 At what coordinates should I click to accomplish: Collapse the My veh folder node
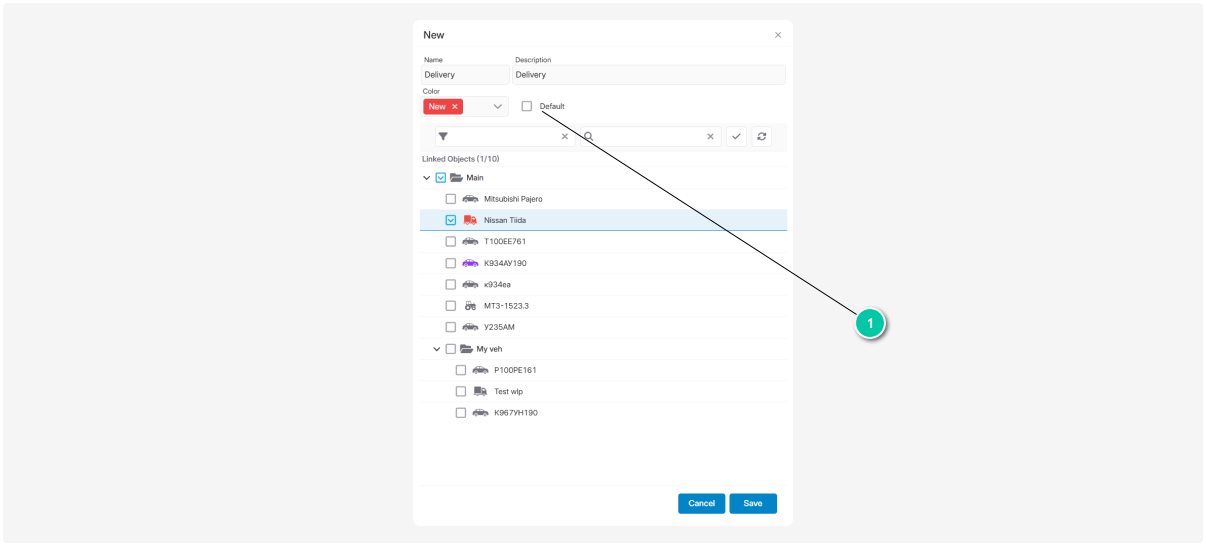tap(437, 349)
